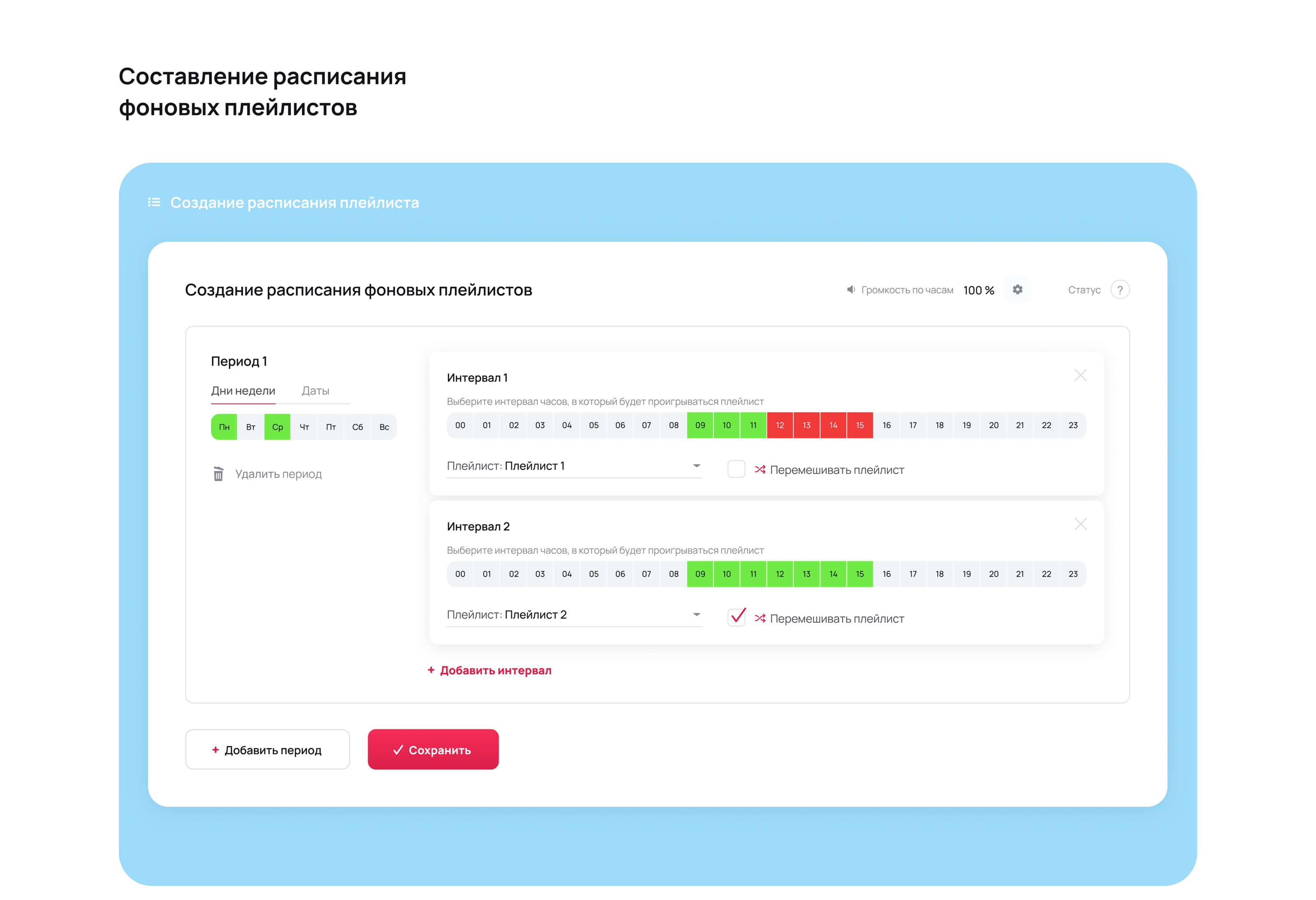Switch to the Даты tab
This screenshot has width=1316, height=900.
(x=315, y=391)
